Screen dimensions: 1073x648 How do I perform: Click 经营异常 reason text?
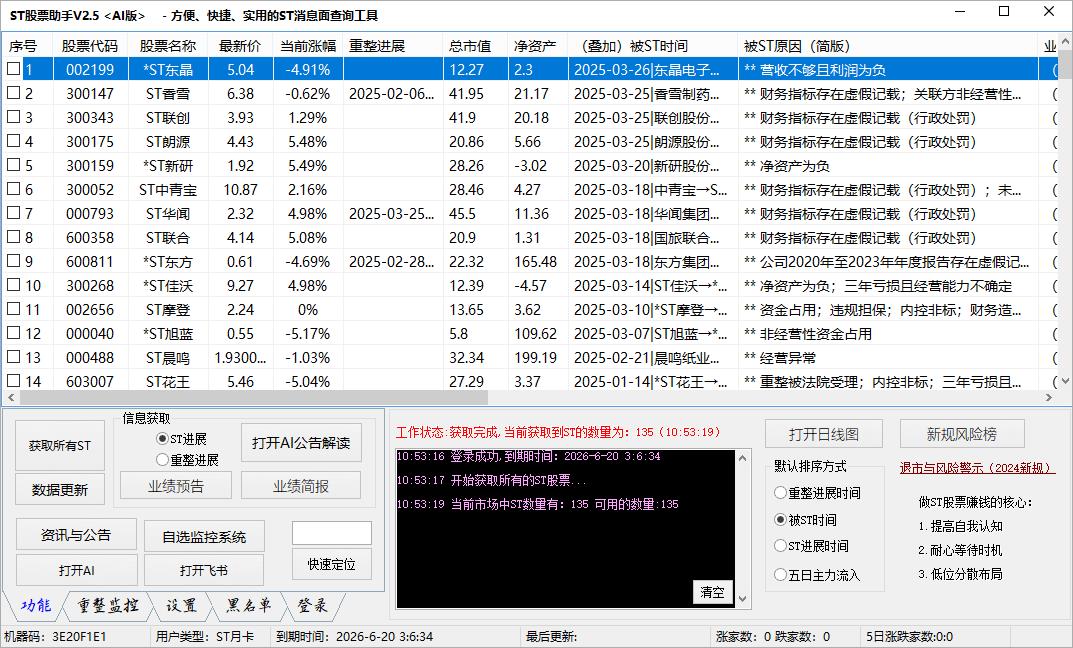click(788, 357)
